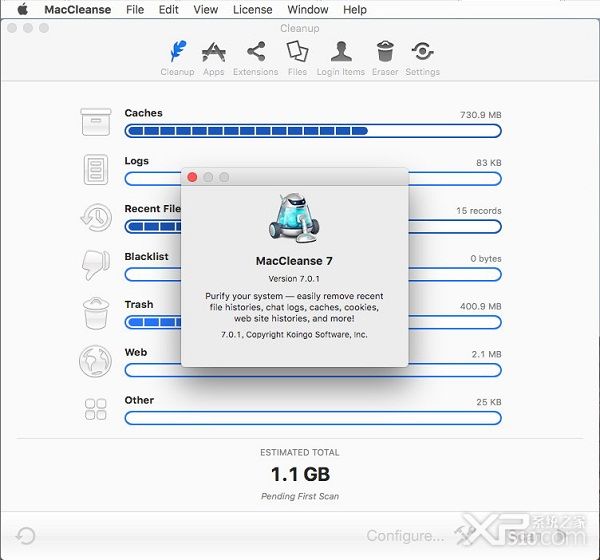Select the Blacklist category label
600x560 pixels.
(x=147, y=256)
